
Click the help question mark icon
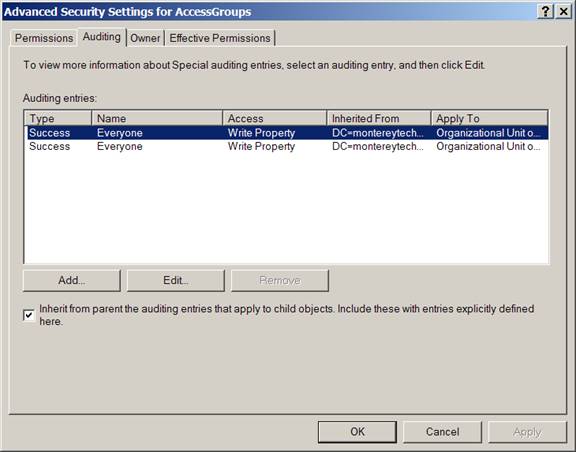coord(545,11)
